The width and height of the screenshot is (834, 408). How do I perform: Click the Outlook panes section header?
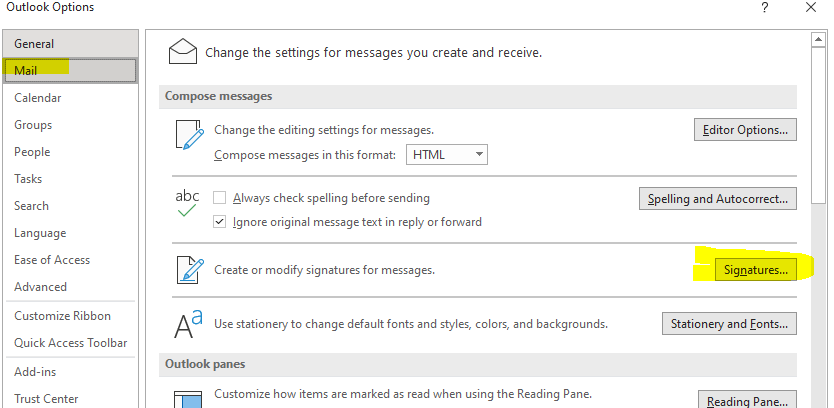[x=478, y=364]
